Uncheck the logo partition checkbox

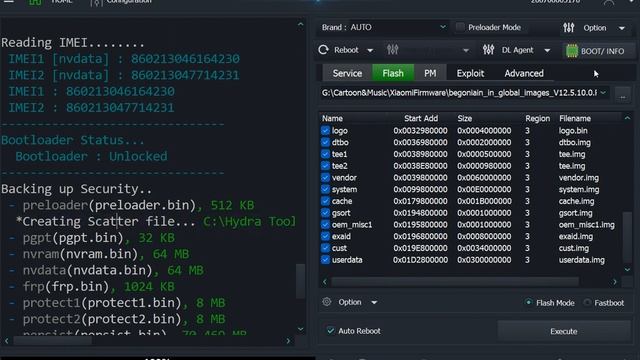[325, 131]
